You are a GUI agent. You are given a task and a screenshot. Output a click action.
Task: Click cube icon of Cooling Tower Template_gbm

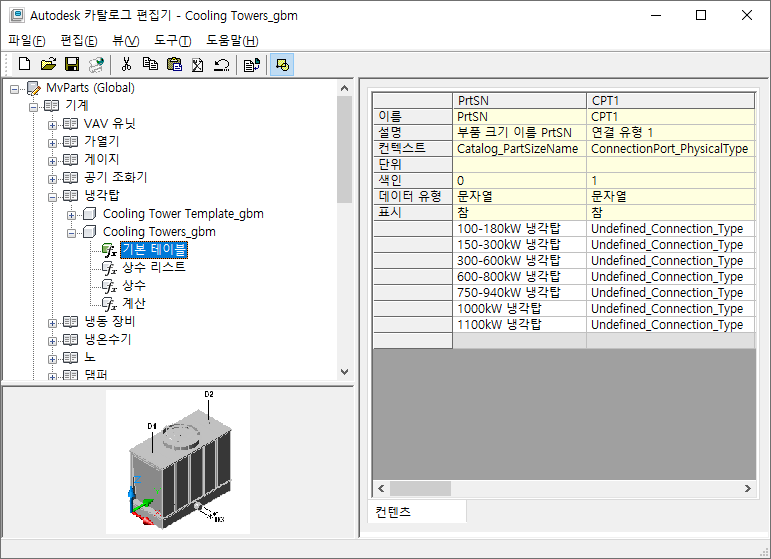pos(89,214)
